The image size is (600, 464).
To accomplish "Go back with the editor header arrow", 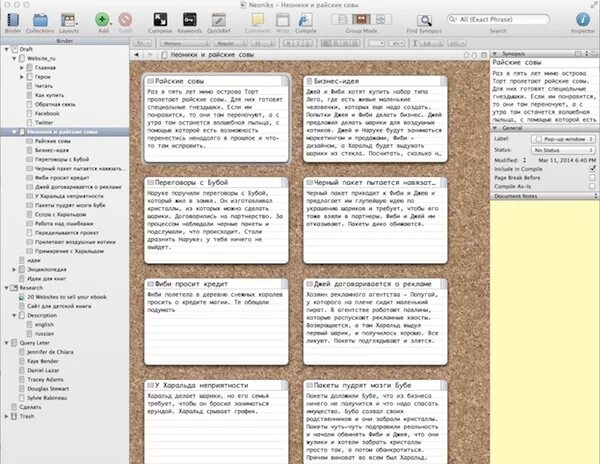I will [x=136, y=55].
